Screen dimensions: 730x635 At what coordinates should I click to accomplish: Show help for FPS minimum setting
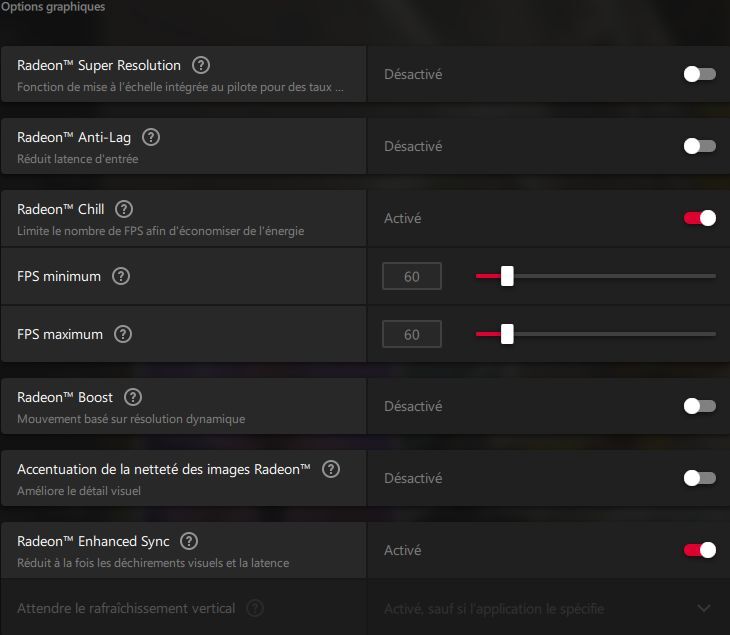[x=121, y=276]
